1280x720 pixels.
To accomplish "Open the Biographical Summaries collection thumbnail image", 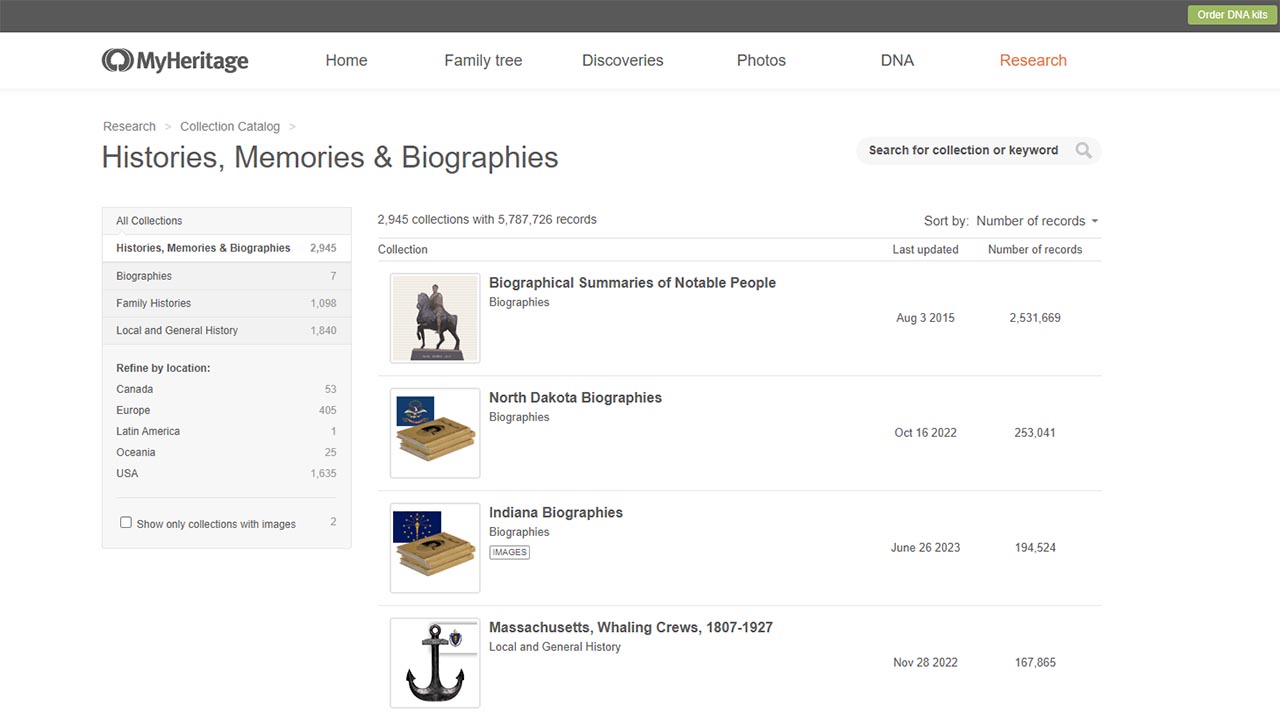I will point(434,318).
